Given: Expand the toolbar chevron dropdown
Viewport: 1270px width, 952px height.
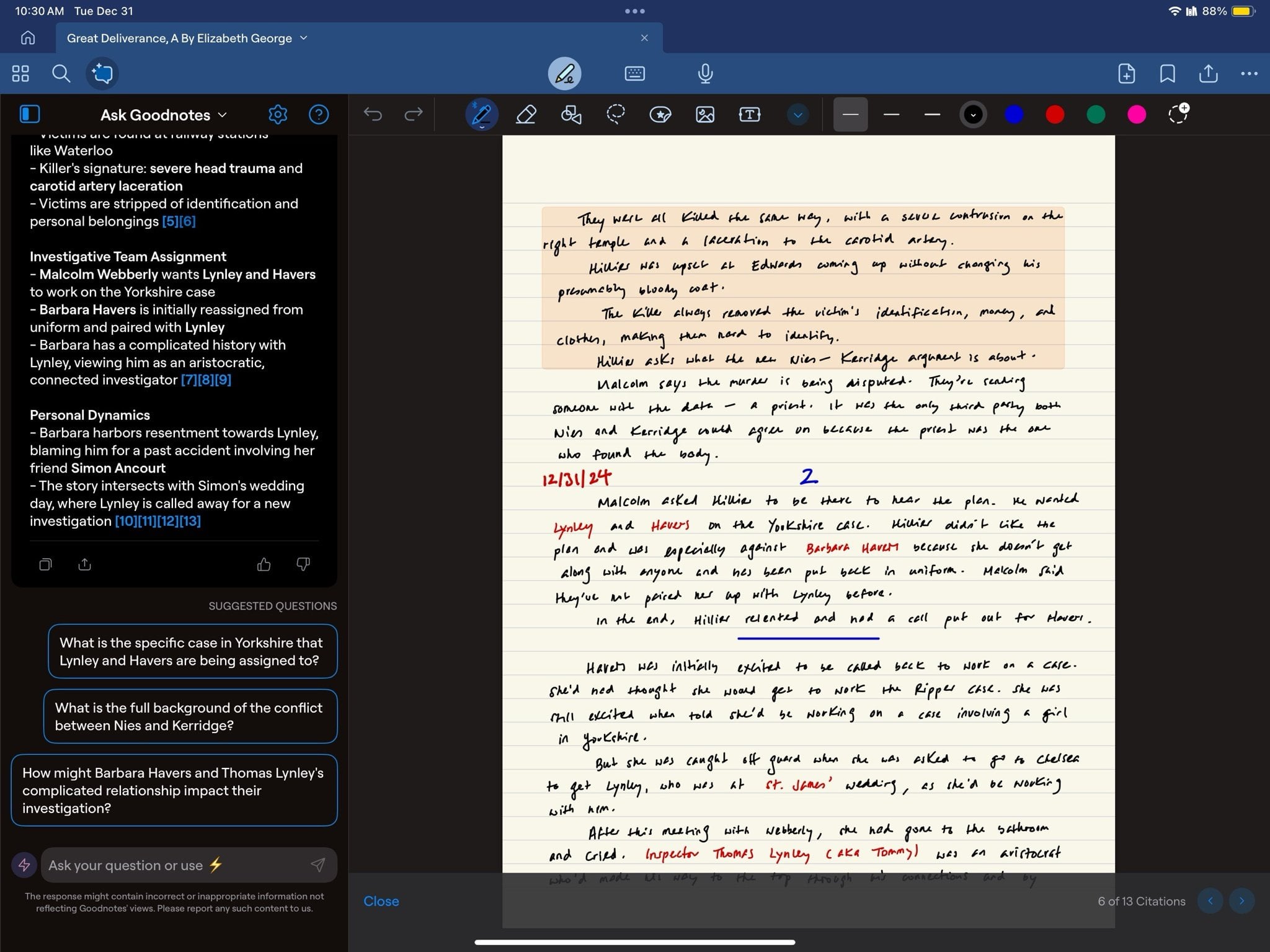Looking at the screenshot, I should (798, 115).
